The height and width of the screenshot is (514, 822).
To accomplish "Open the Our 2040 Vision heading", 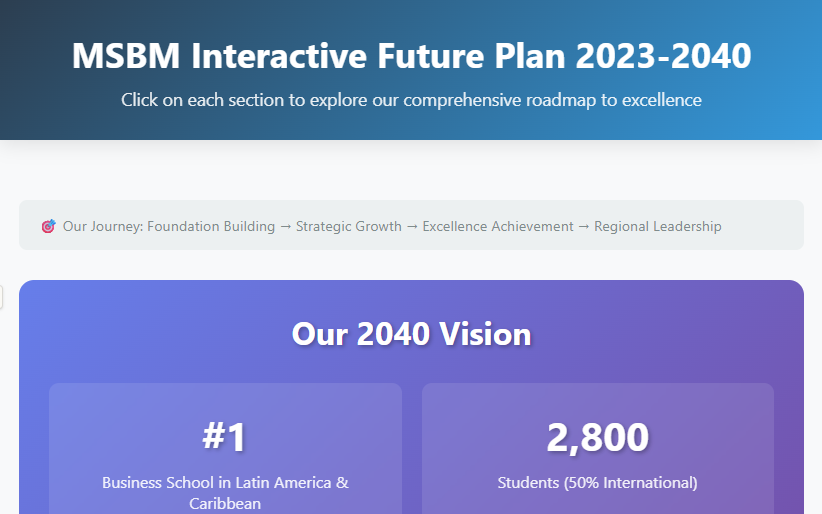I will click(411, 334).
